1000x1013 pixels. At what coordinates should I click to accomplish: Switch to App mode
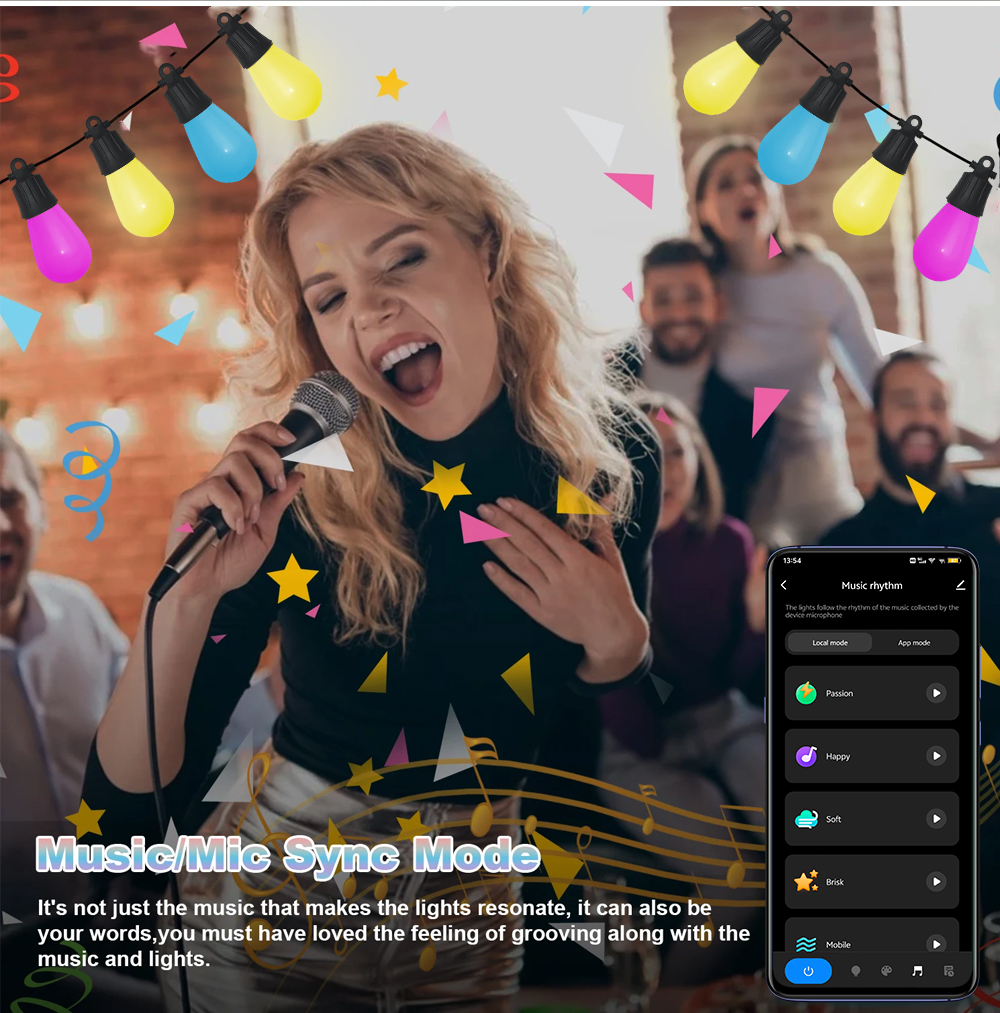914,643
